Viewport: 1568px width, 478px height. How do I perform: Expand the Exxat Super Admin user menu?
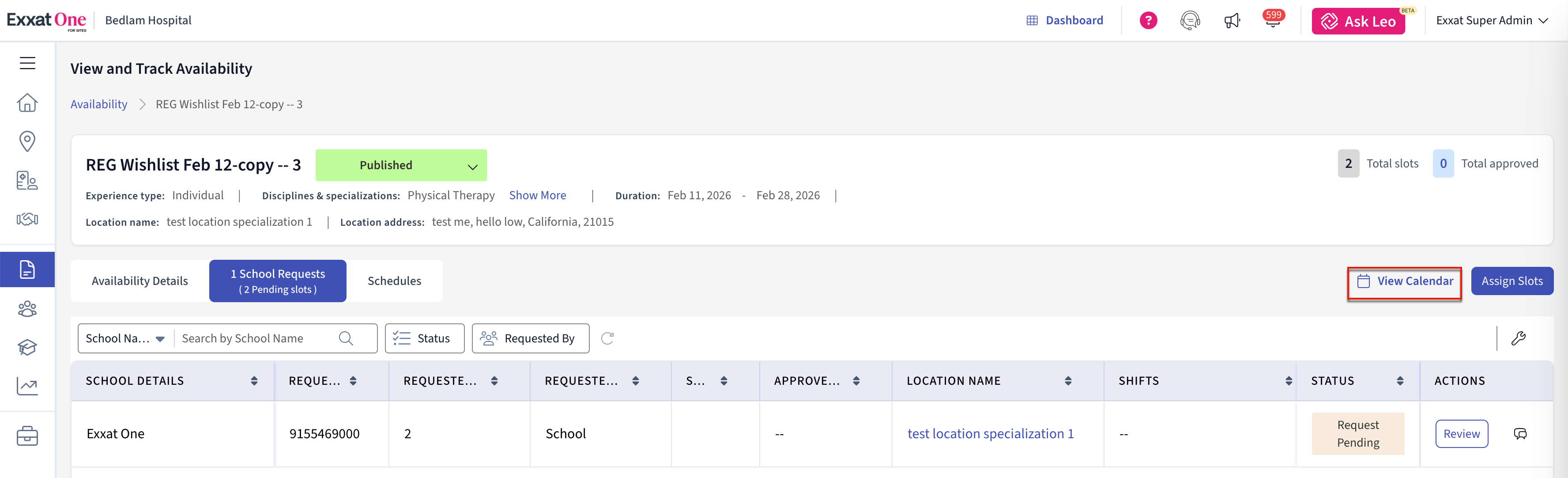pos(1491,21)
